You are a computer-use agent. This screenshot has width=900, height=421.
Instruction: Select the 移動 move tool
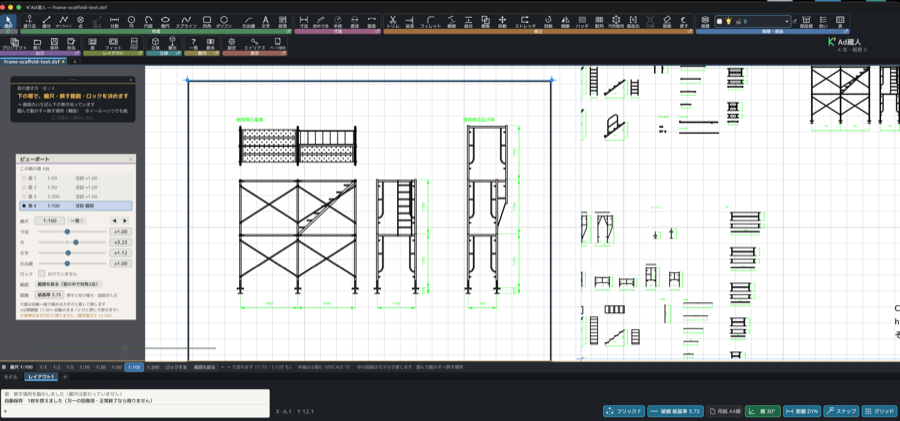coord(502,21)
